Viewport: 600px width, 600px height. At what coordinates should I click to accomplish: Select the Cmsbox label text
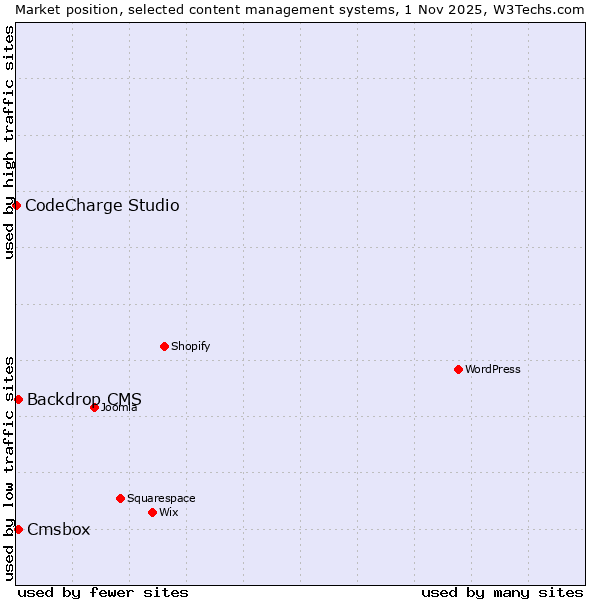pyautogui.click(x=58, y=530)
